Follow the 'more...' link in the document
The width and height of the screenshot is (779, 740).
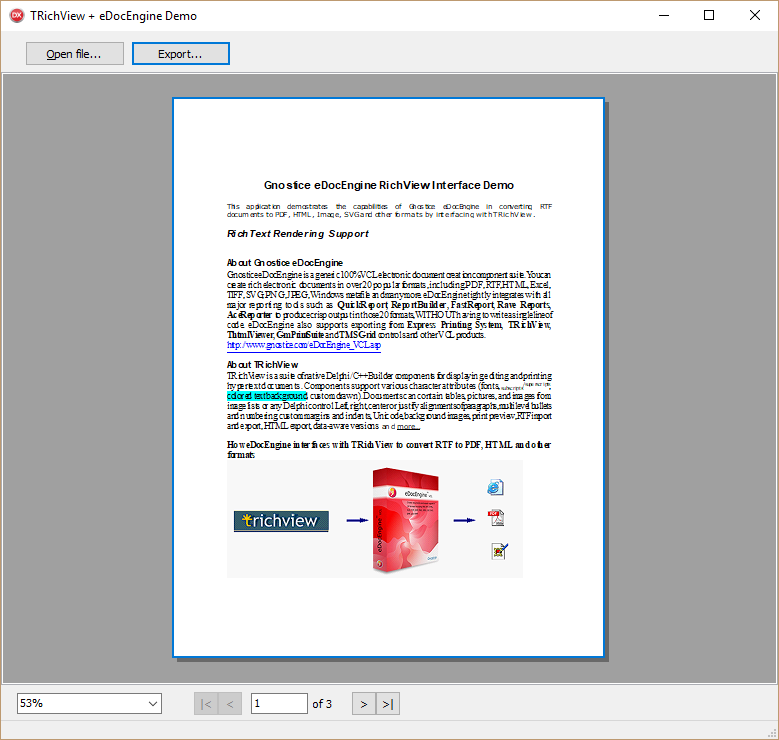[408, 426]
